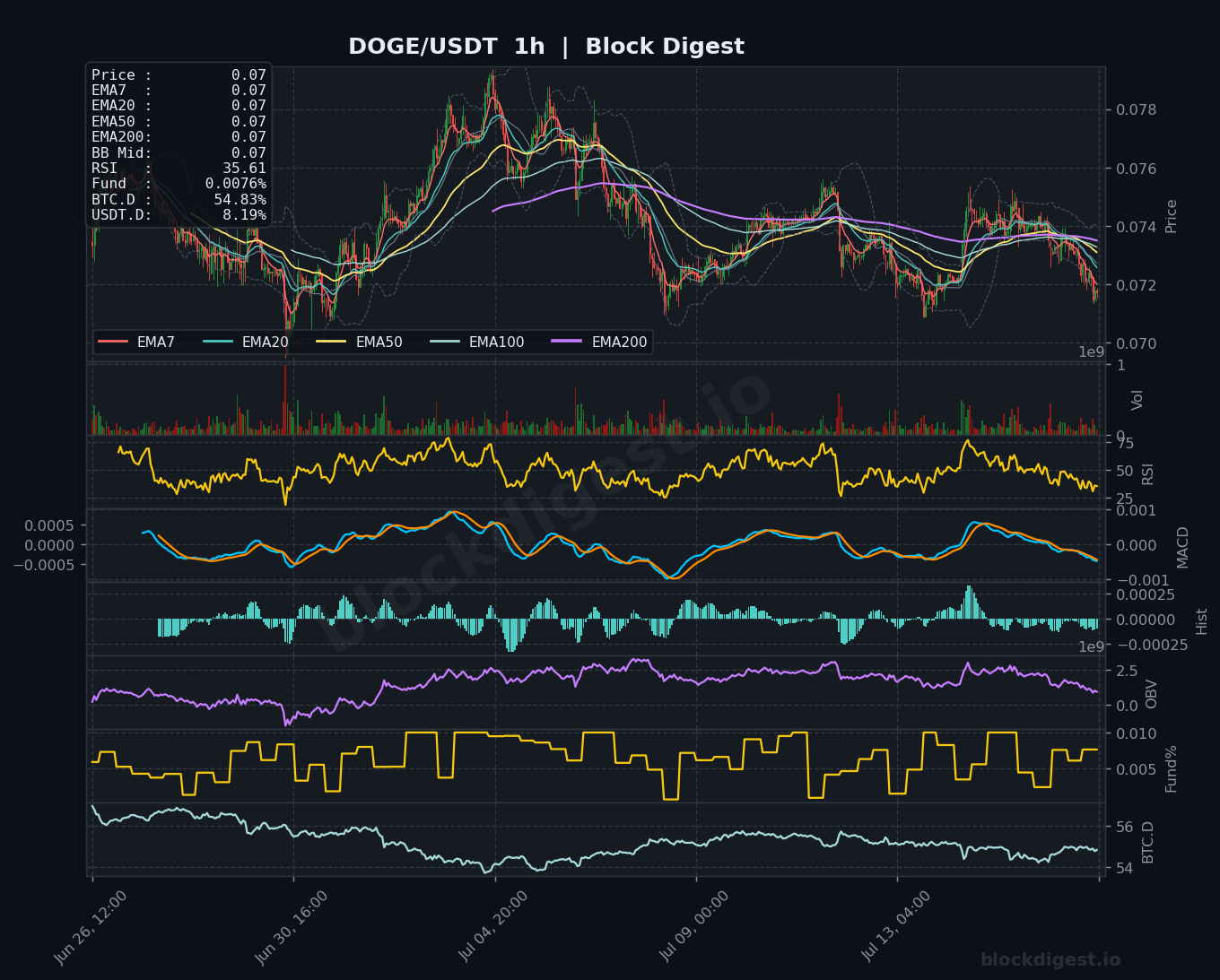
Task: Open the blockdigest.io footer link
Action: (1050, 960)
